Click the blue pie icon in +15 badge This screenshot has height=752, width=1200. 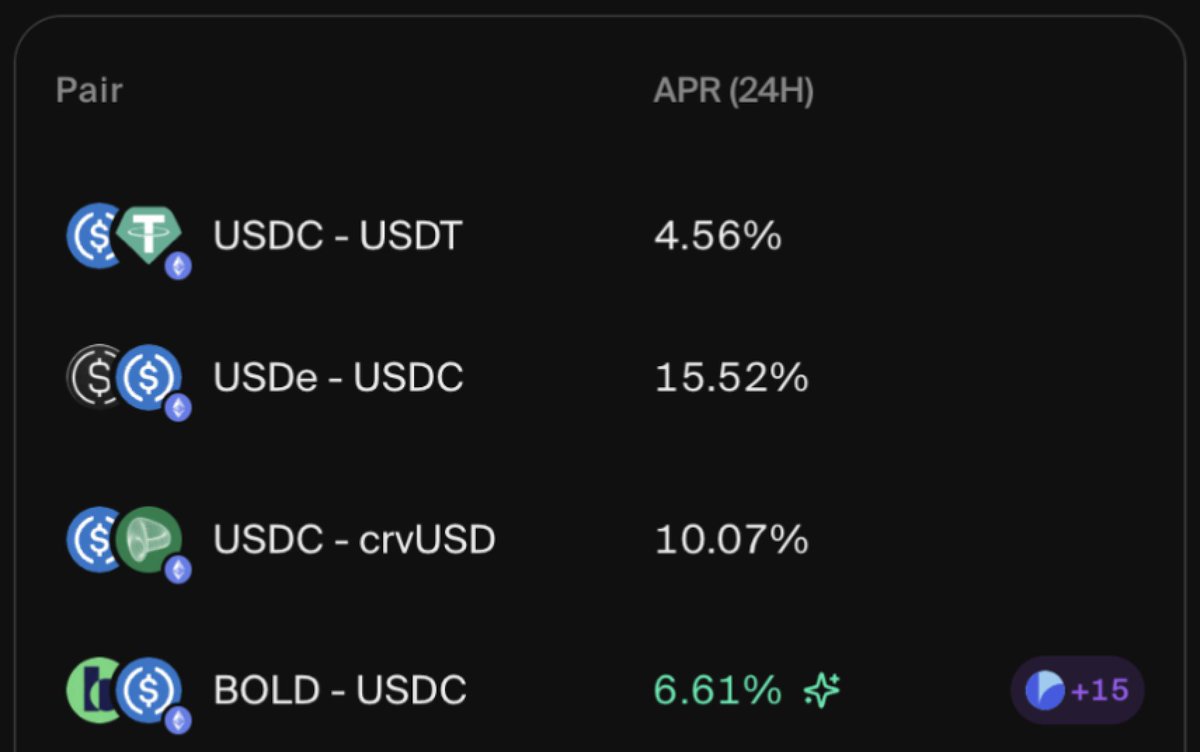1045,690
